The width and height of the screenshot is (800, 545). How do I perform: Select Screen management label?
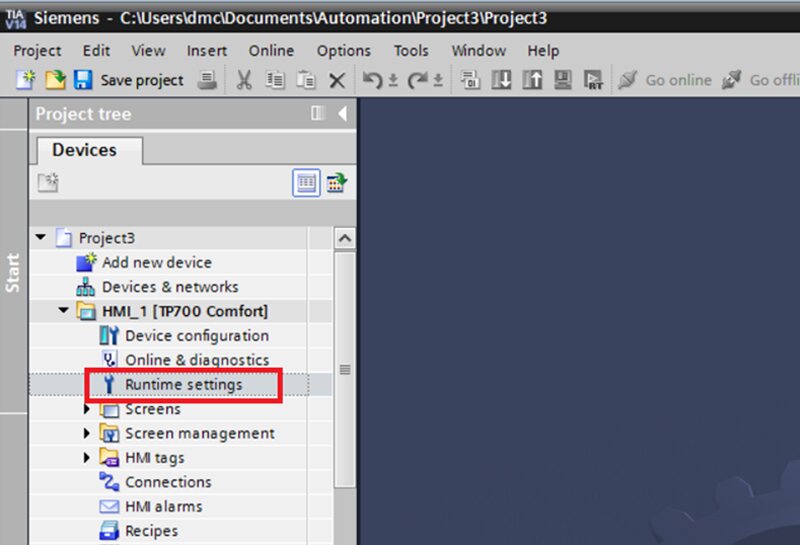click(x=199, y=433)
